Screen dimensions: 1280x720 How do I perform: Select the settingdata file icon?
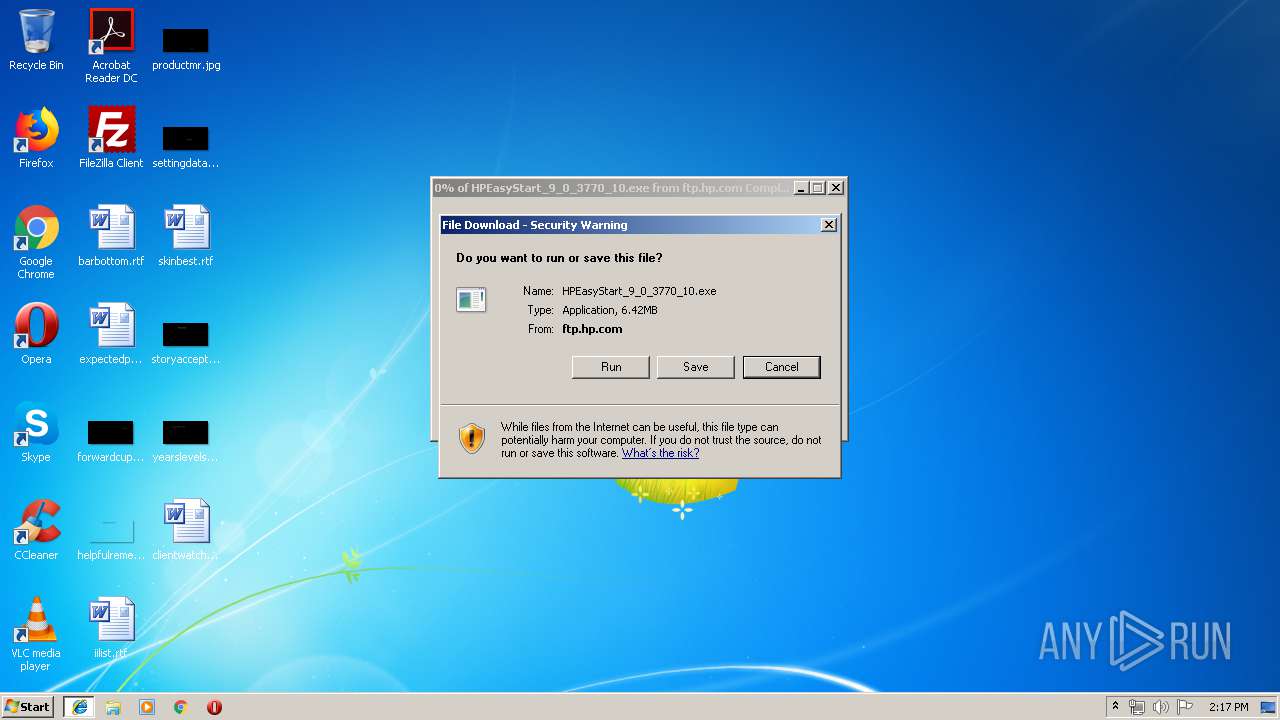tap(186, 147)
